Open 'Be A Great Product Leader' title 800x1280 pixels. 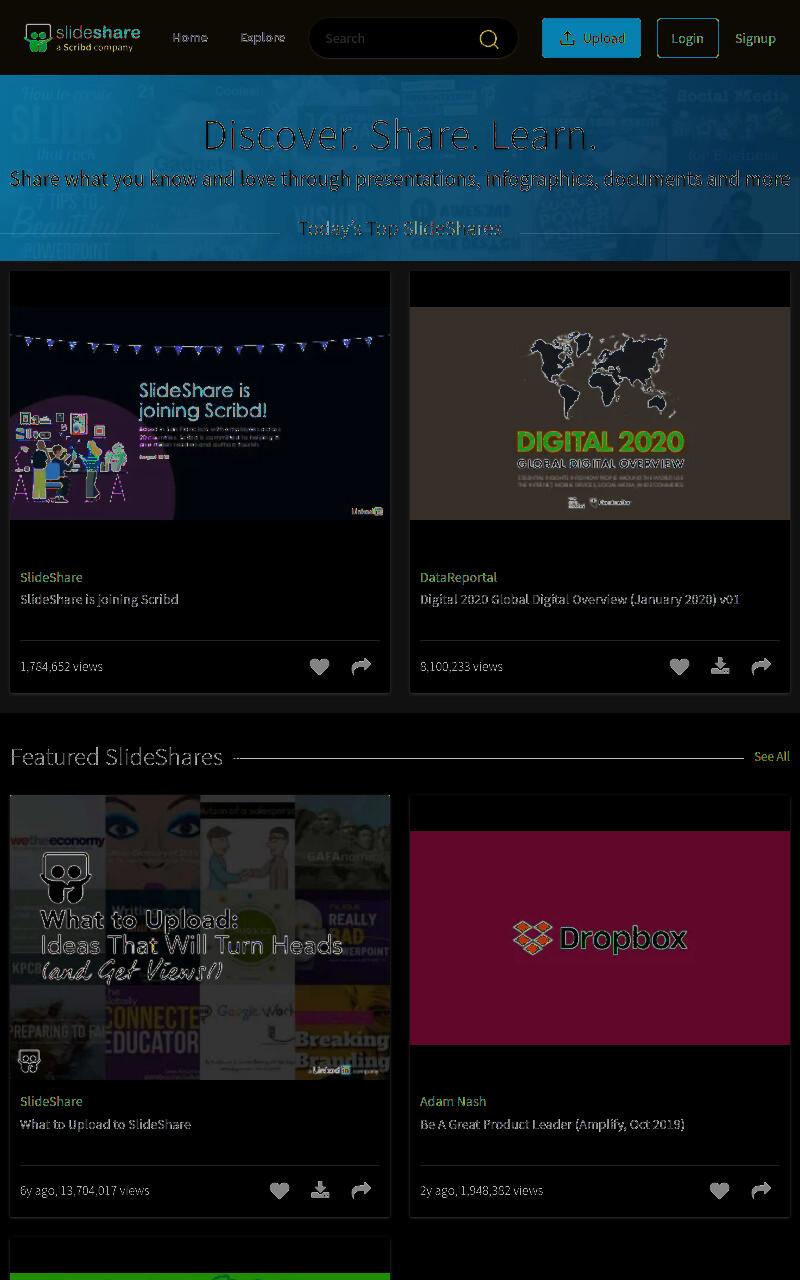coord(552,1124)
